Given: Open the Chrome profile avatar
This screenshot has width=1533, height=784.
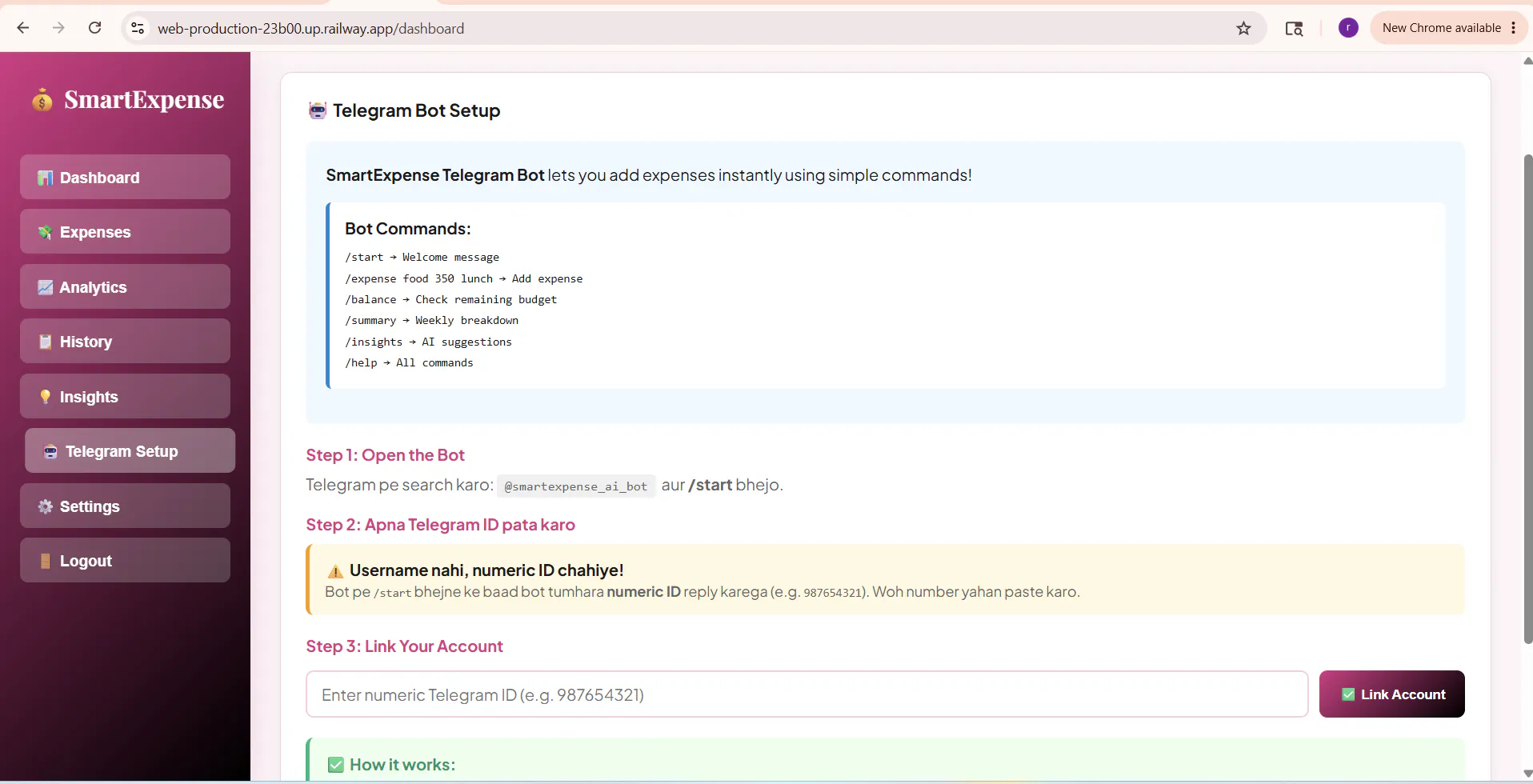Looking at the screenshot, I should [x=1348, y=28].
